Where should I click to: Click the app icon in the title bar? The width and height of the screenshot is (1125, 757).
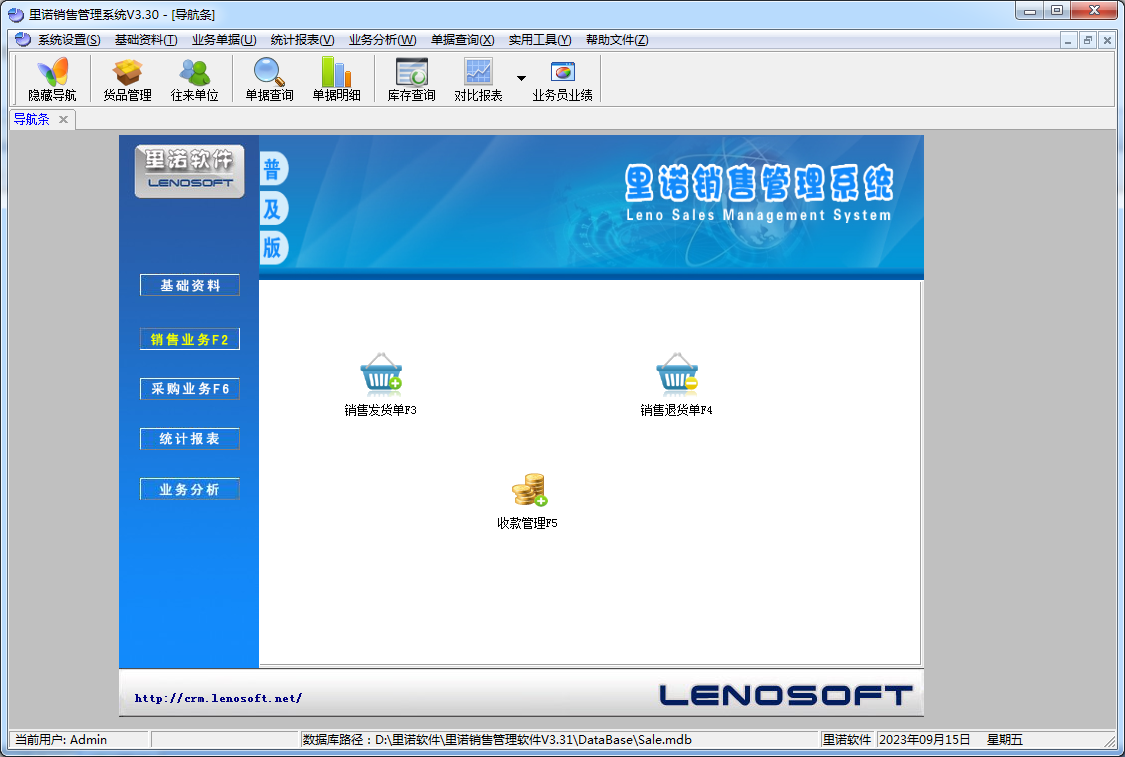click(16, 14)
